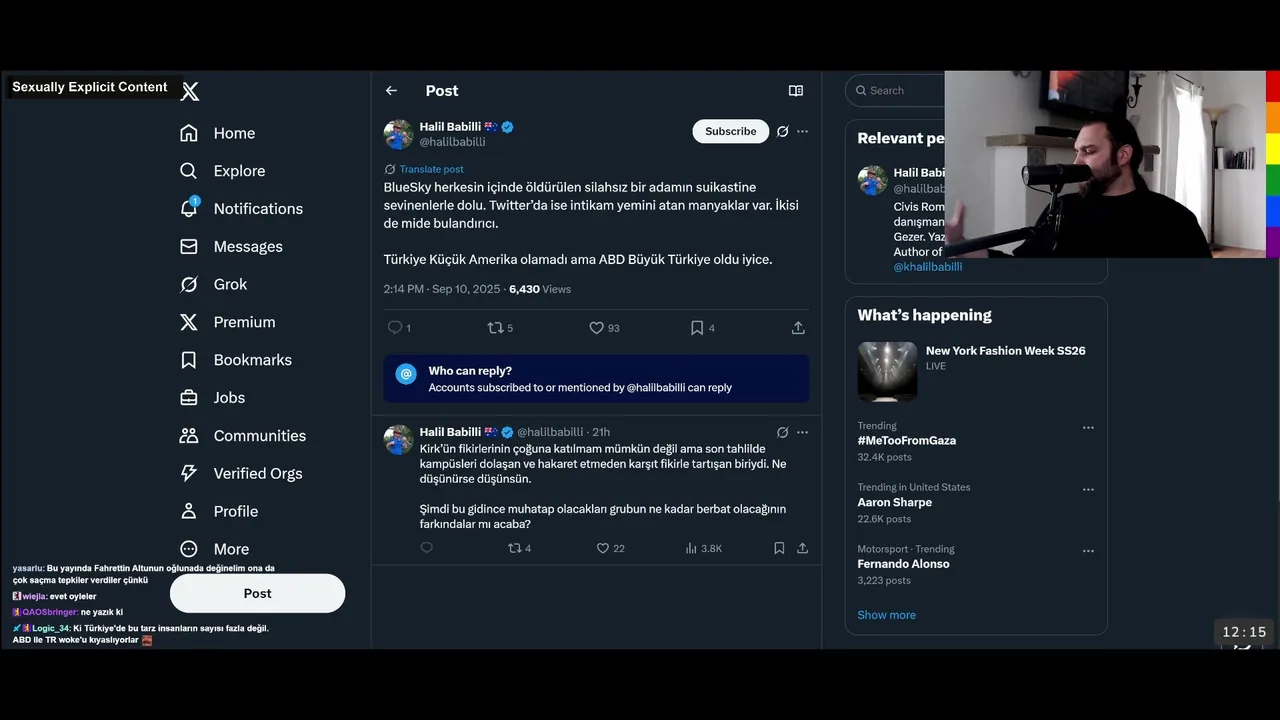Click the Who can reply info banner

click(x=596, y=379)
